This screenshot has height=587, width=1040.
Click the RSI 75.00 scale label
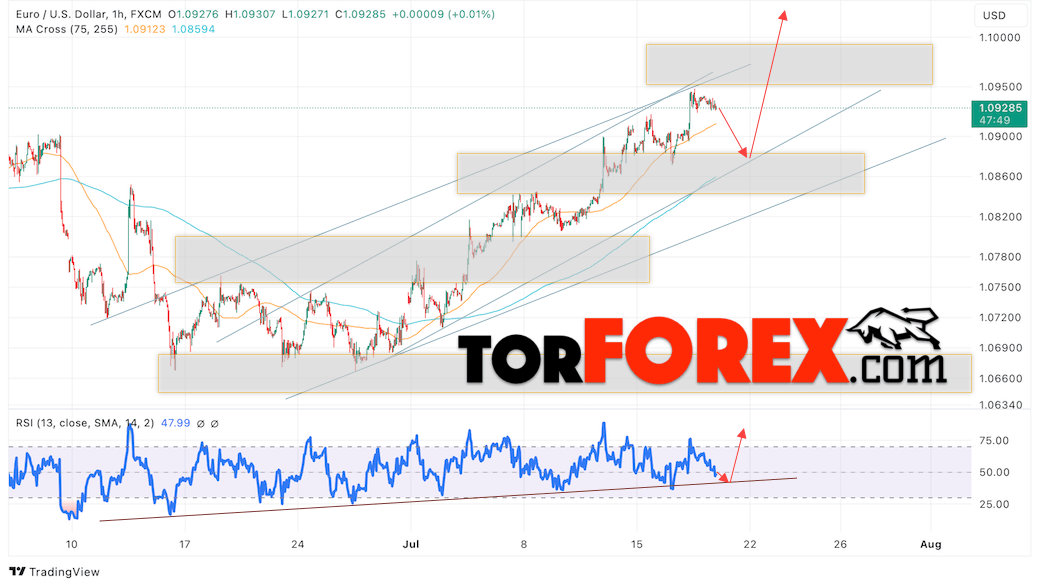994,440
